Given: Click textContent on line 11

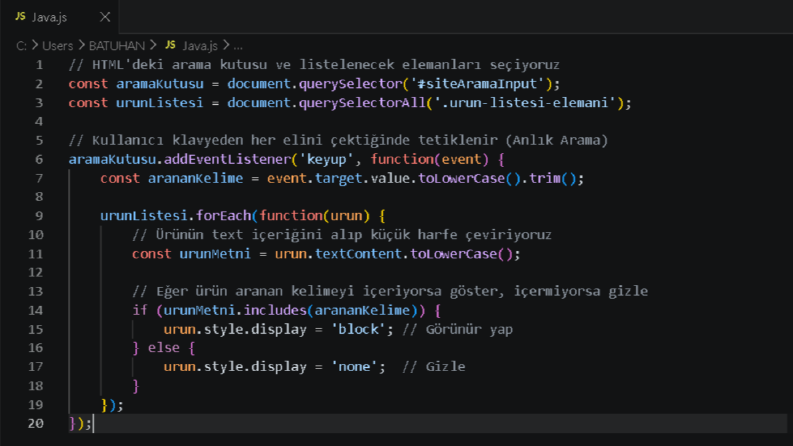Looking at the screenshot, I should point(358,254).
